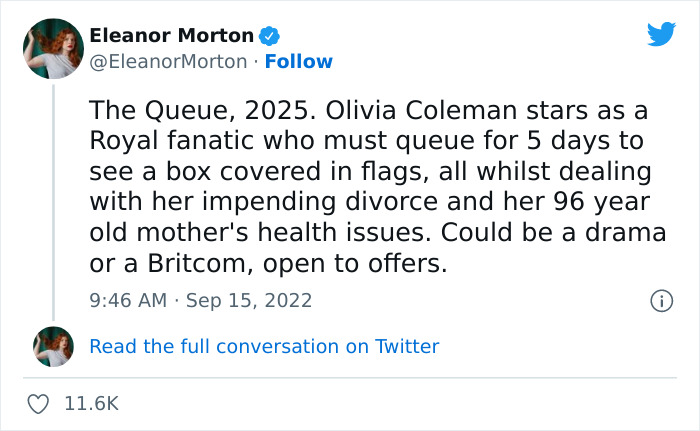700x431 pixels.
Task: Click the 11.6K likes count
Action: coord(91,404)
